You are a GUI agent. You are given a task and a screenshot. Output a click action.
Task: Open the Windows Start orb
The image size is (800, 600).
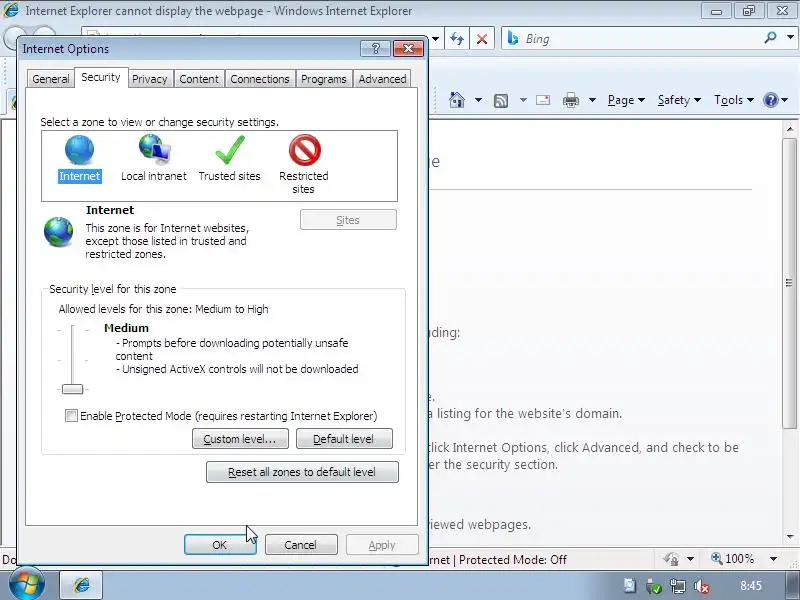pos(26,584)
